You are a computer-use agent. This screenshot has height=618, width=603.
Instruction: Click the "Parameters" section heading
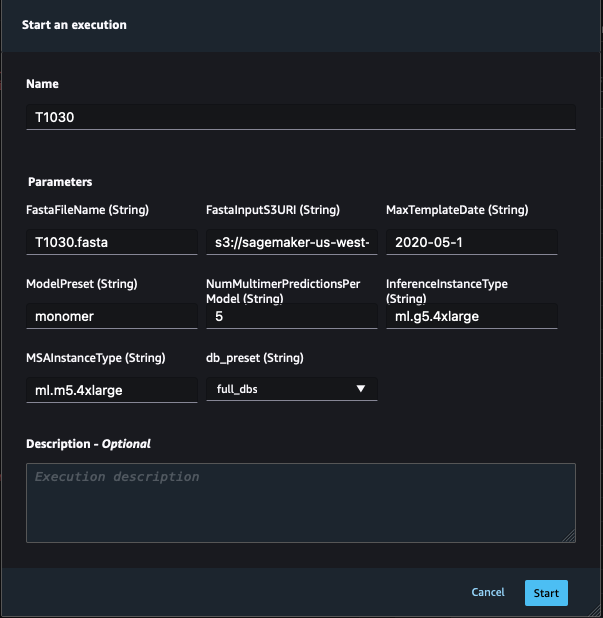[60, 182]
